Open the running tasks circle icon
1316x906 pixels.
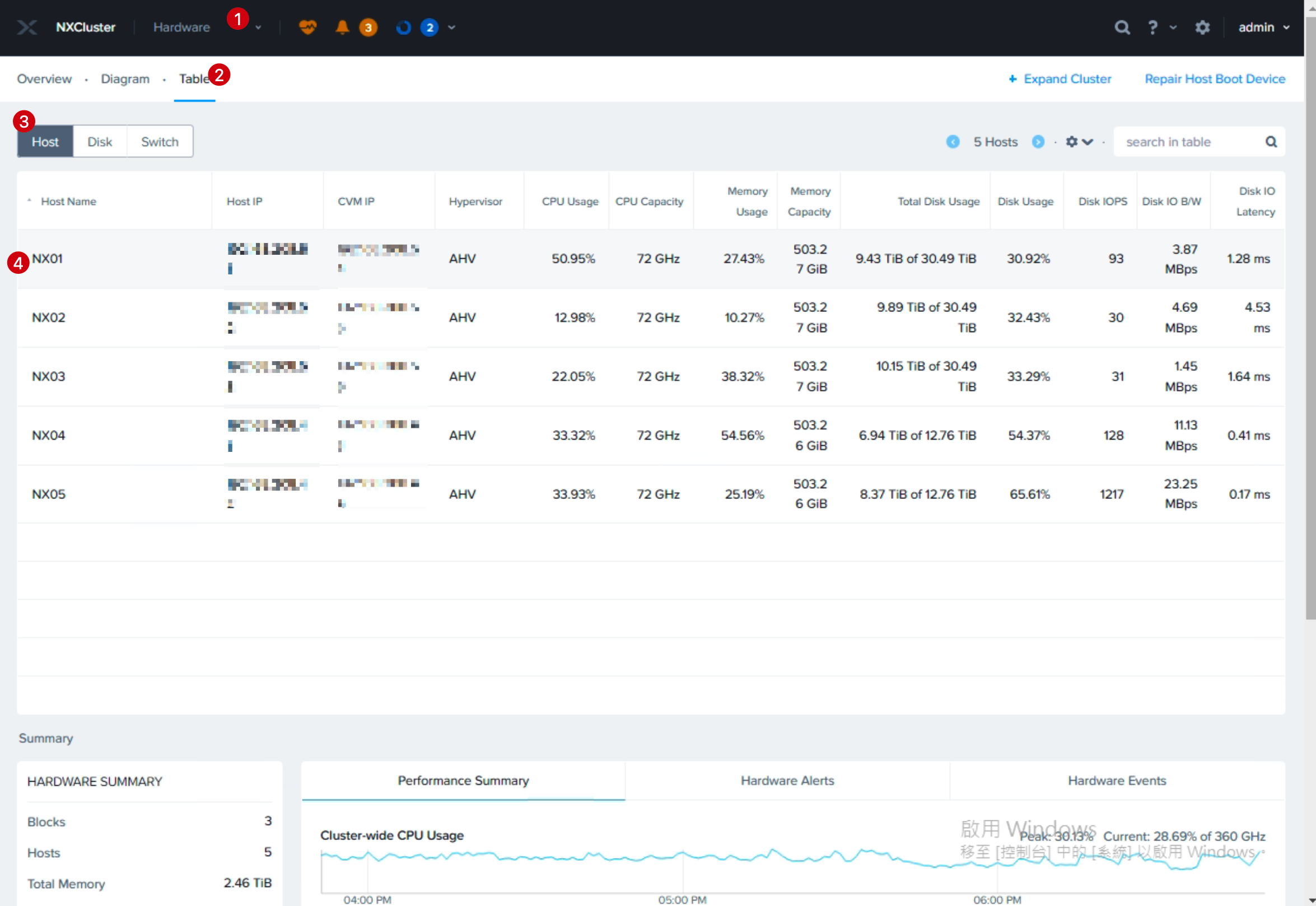point(403,27)
